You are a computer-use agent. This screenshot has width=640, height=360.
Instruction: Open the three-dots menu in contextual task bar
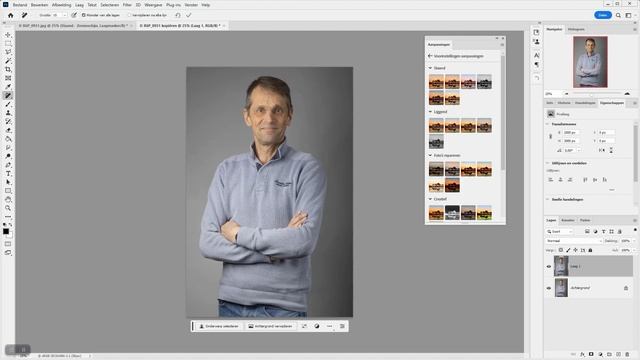click(x=329, y=326)
